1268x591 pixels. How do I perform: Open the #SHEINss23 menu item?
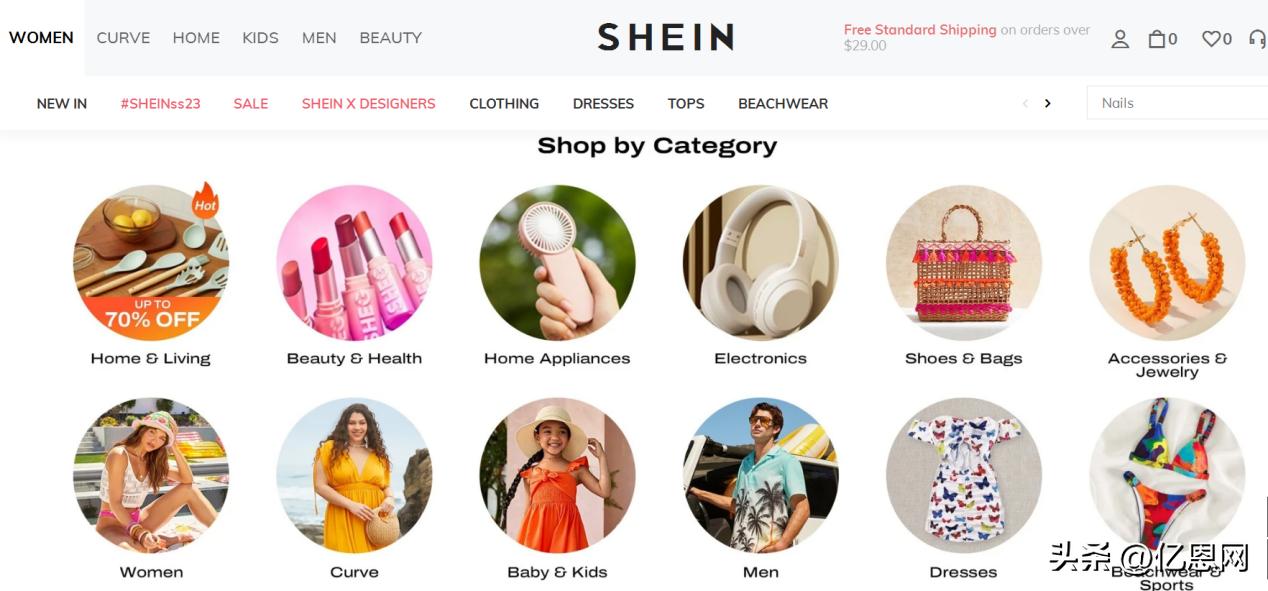pyautogui.click(x=160, y=103)
